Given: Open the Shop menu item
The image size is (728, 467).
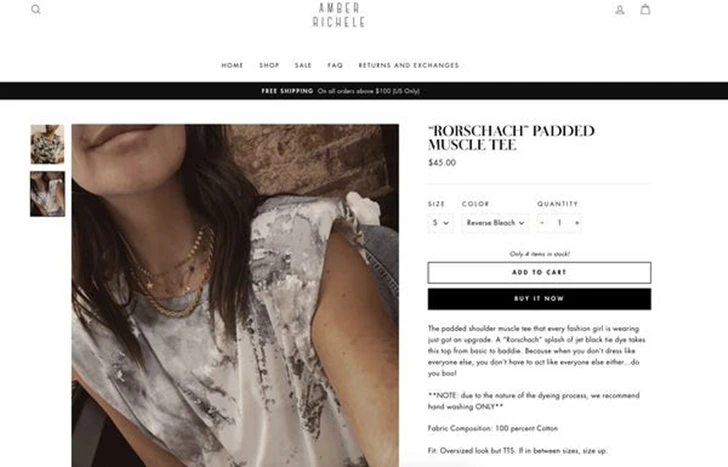Looking at the screenshot, I should [x=269, y=65].
